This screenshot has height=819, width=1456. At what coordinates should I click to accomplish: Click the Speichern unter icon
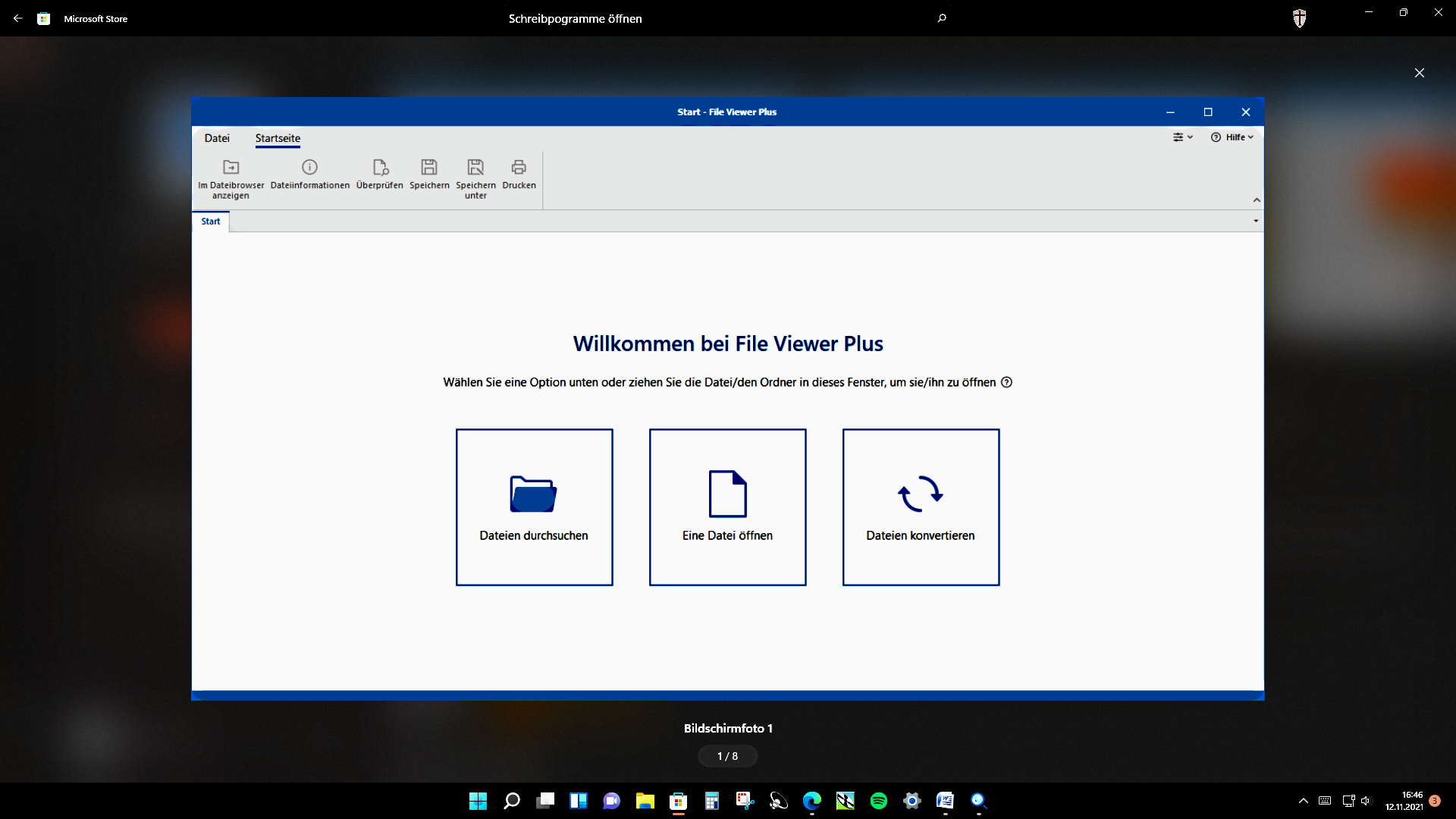tap(475, 167)
